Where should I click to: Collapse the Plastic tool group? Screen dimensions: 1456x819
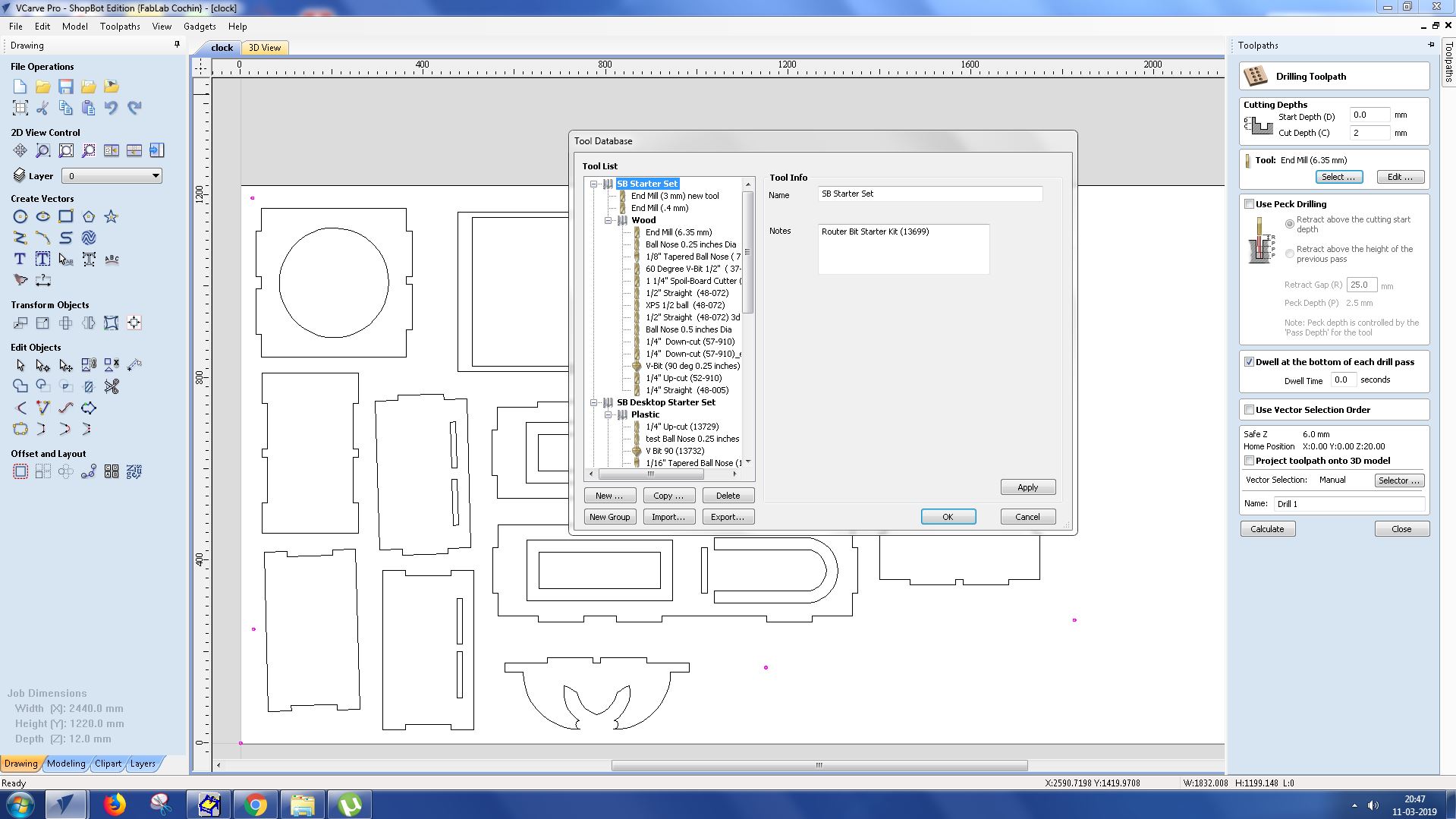click(608, 414)
